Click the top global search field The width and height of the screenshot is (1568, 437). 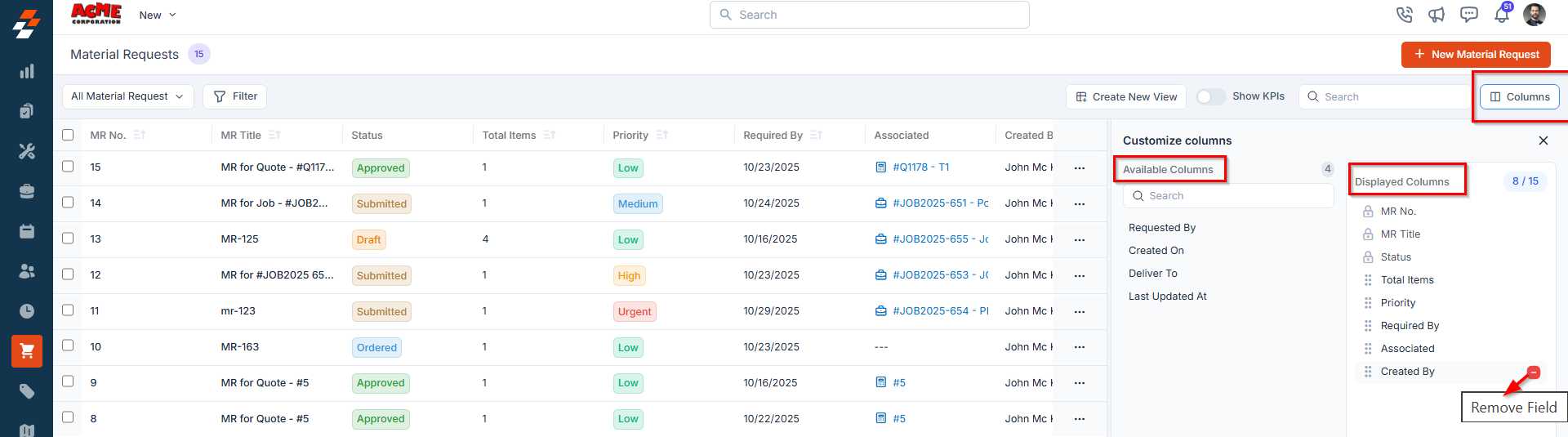pos(870,15)
